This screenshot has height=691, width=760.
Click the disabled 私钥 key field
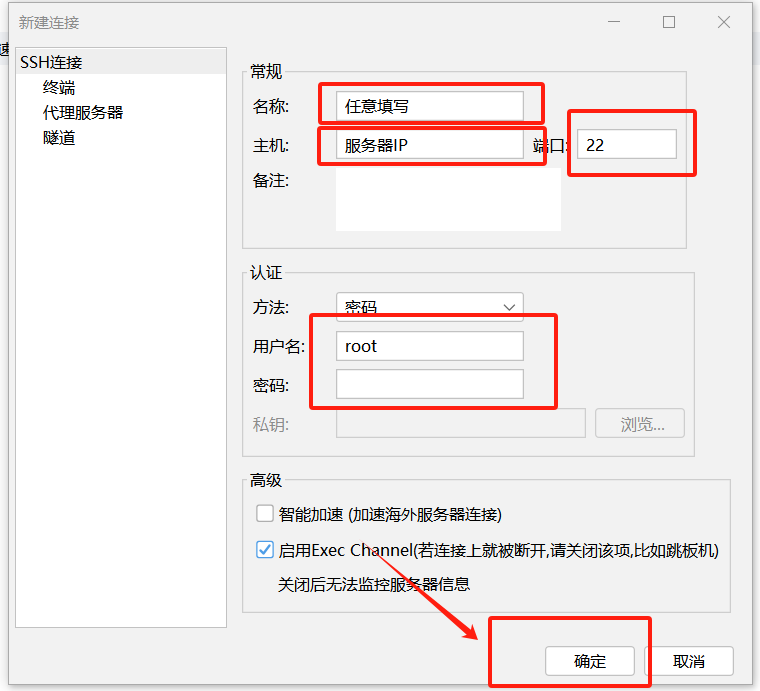point(460,424)
